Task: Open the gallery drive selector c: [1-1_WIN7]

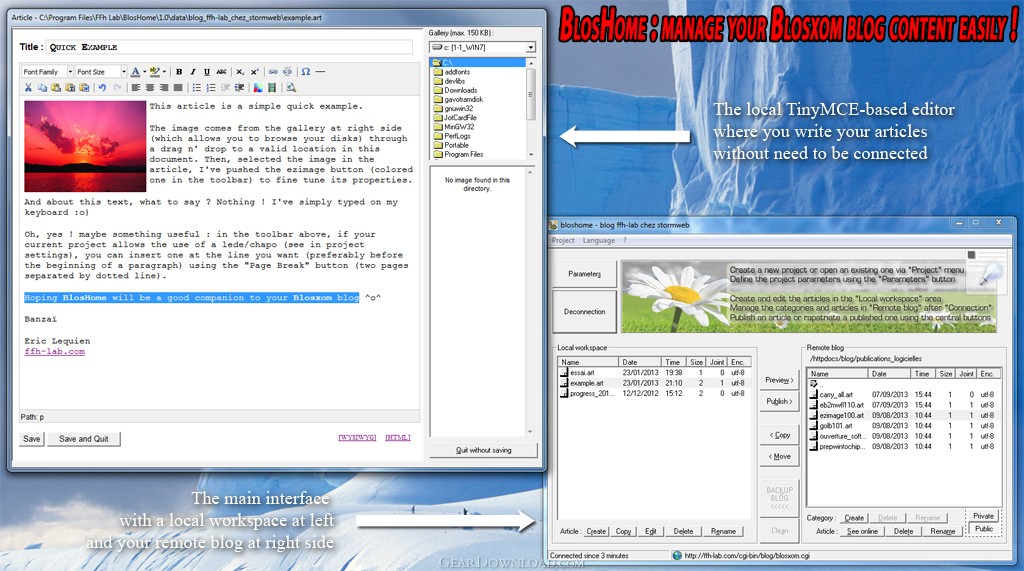Action: click(x=483, y=47)
